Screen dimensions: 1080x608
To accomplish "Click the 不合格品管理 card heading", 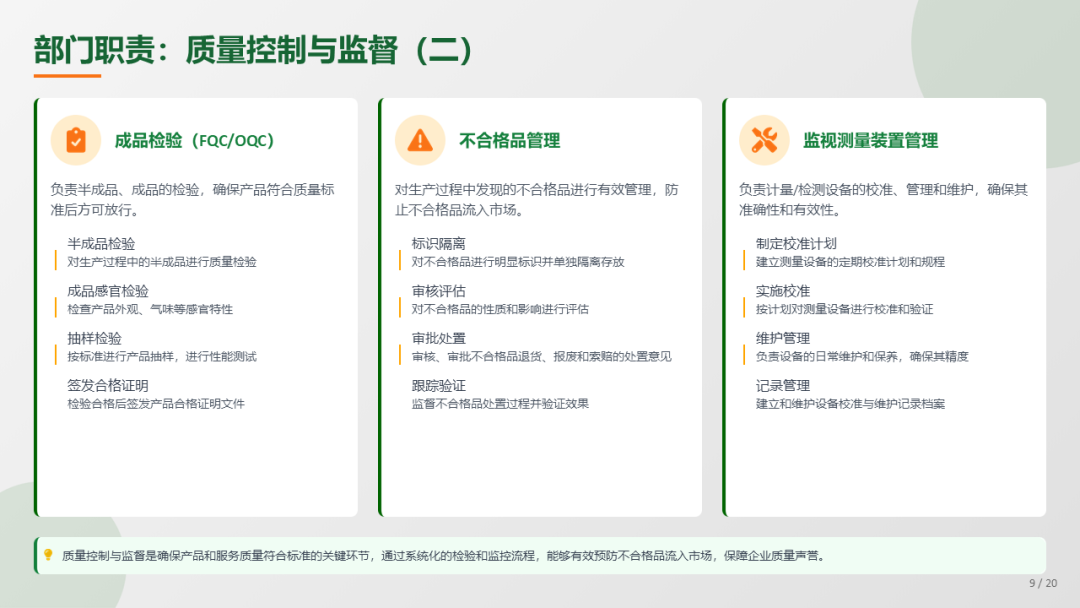I will 509,141.
